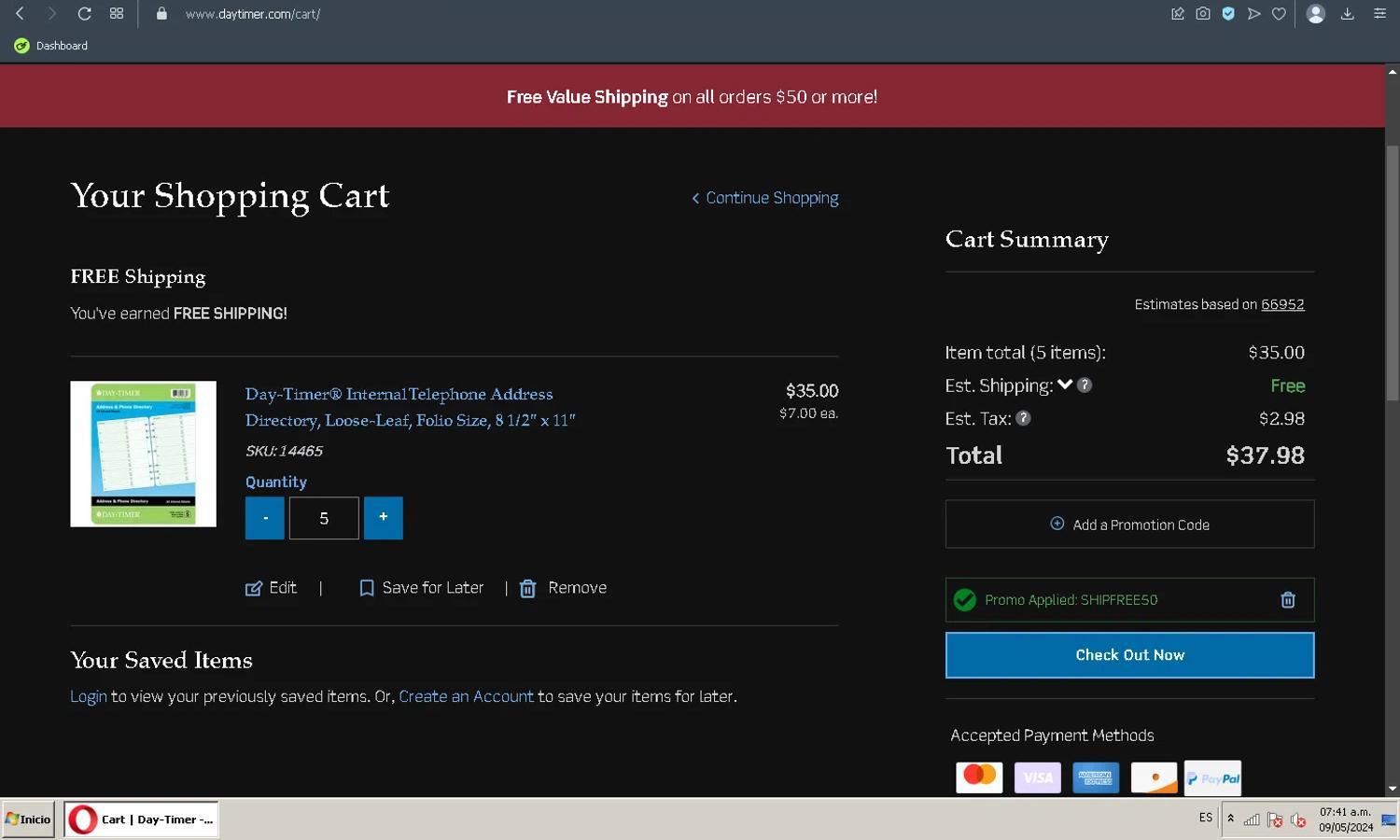Click the Edit item link
The image size is (1400, 840).
point(272,588)
